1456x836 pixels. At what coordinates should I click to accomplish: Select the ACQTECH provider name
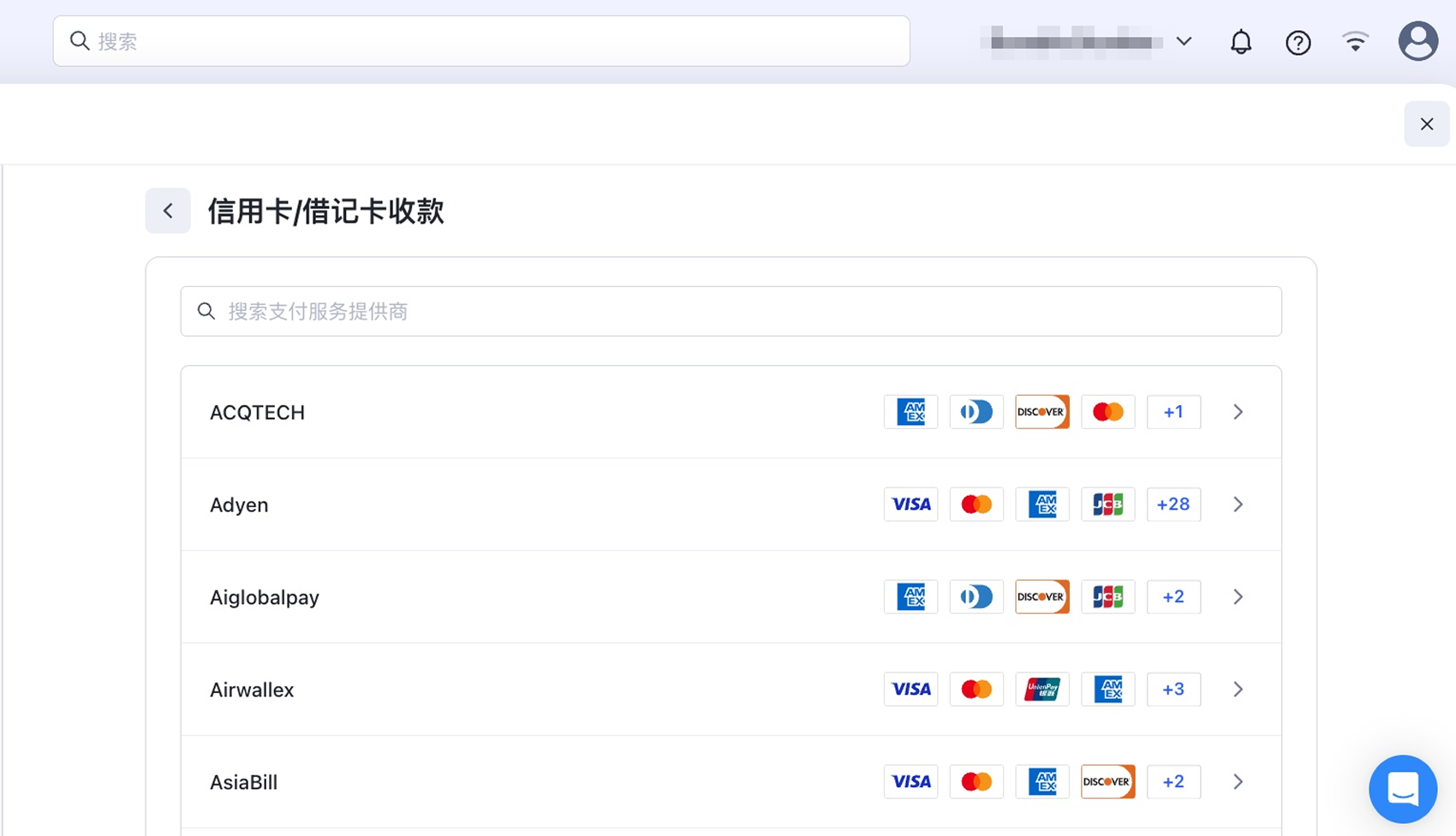[x=257, y=412]
